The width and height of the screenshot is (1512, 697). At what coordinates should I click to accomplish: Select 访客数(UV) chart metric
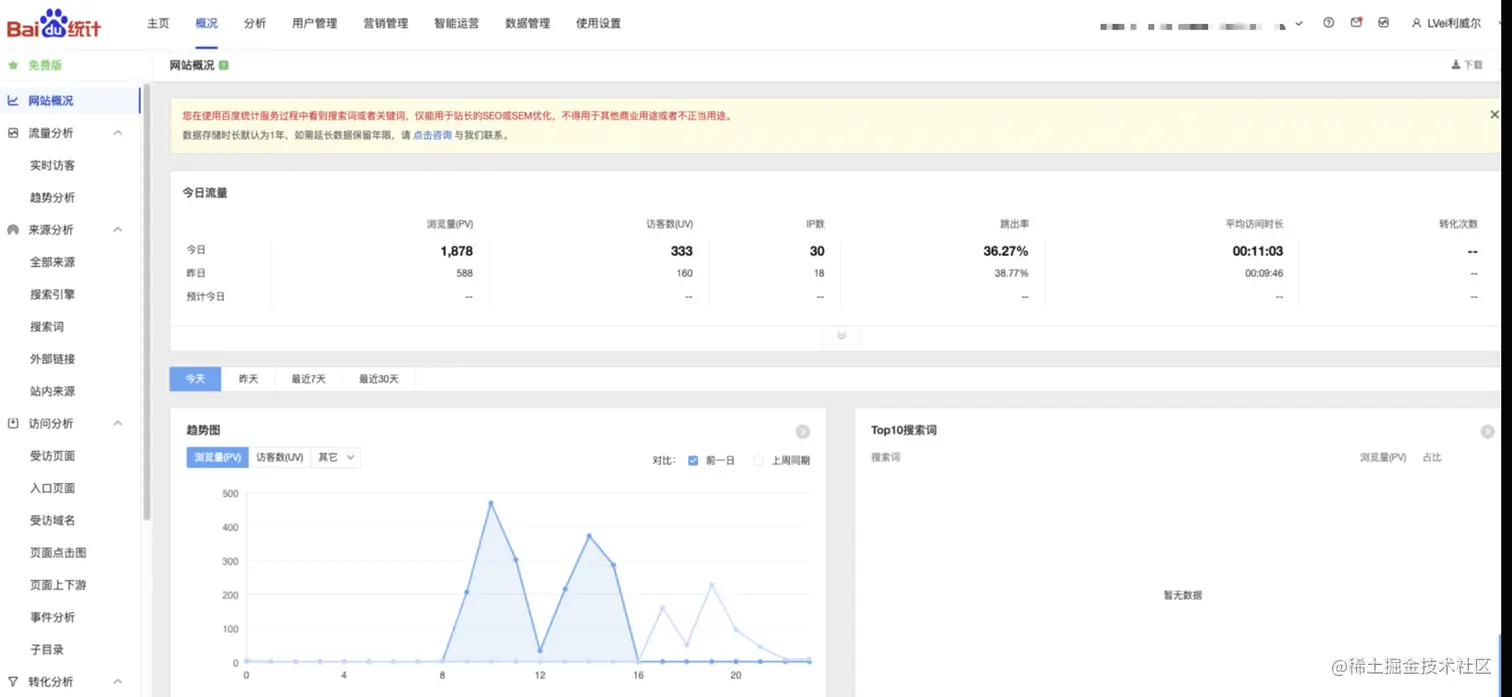pos(280,458)
